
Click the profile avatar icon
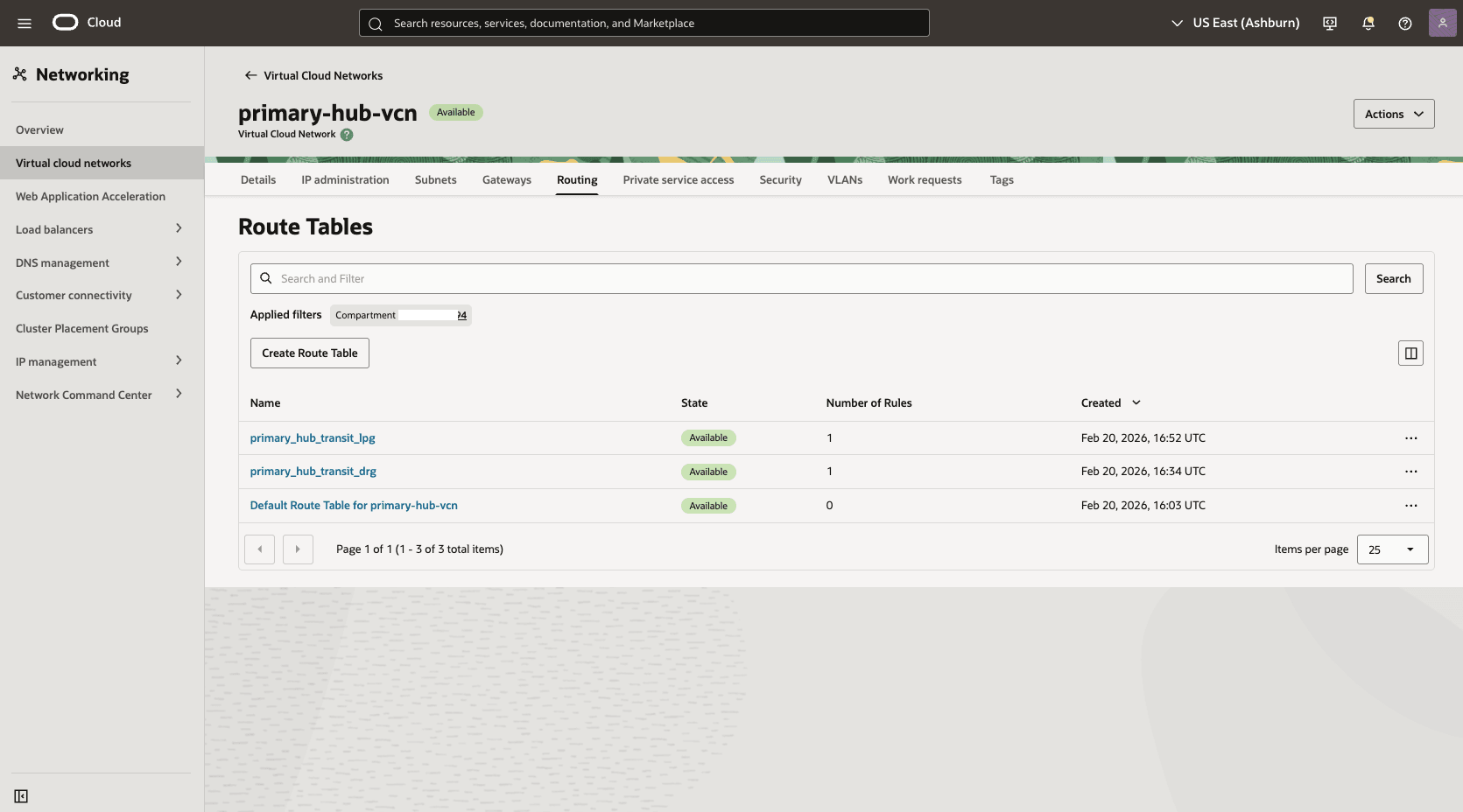click(x=1442, y=22)
